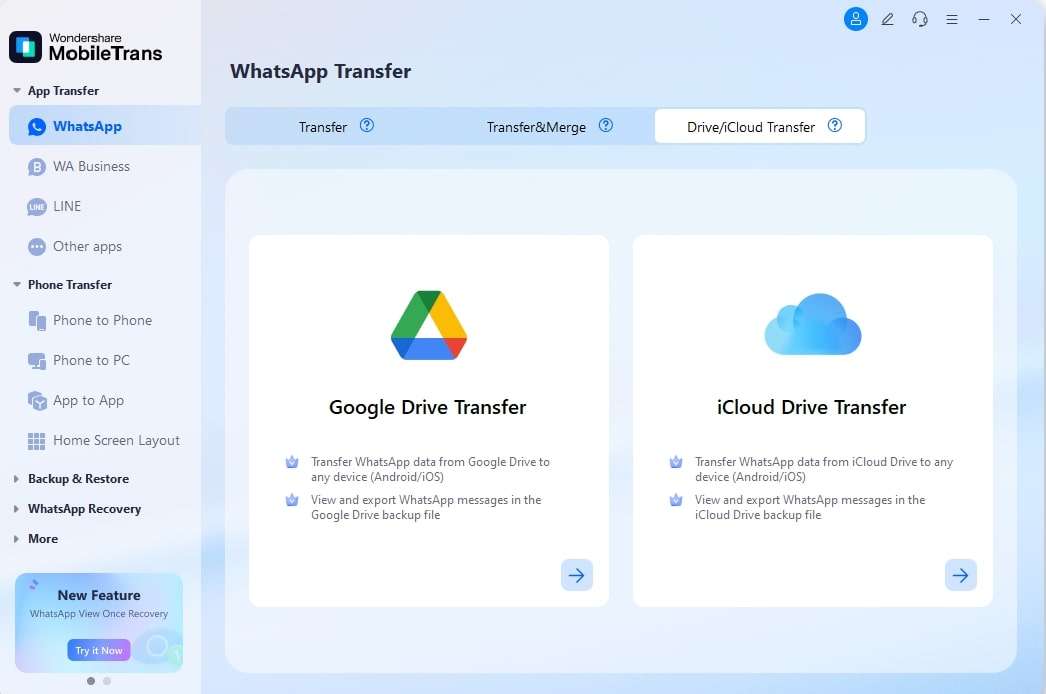
Task: Open the Phone to PC feature
Action: click(91, 360)
